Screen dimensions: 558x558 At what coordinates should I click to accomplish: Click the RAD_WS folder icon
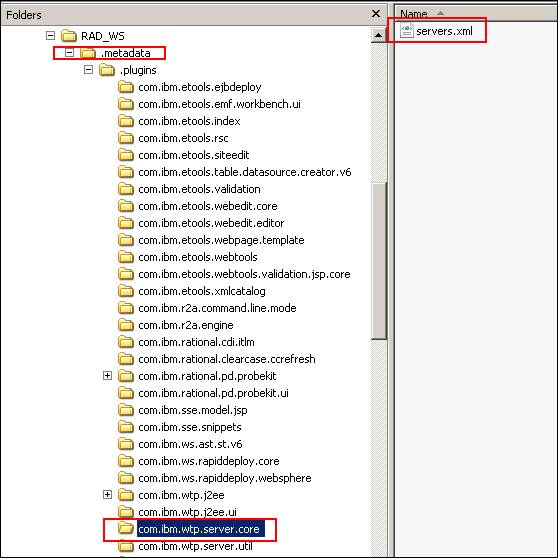[x=69, y=36]
